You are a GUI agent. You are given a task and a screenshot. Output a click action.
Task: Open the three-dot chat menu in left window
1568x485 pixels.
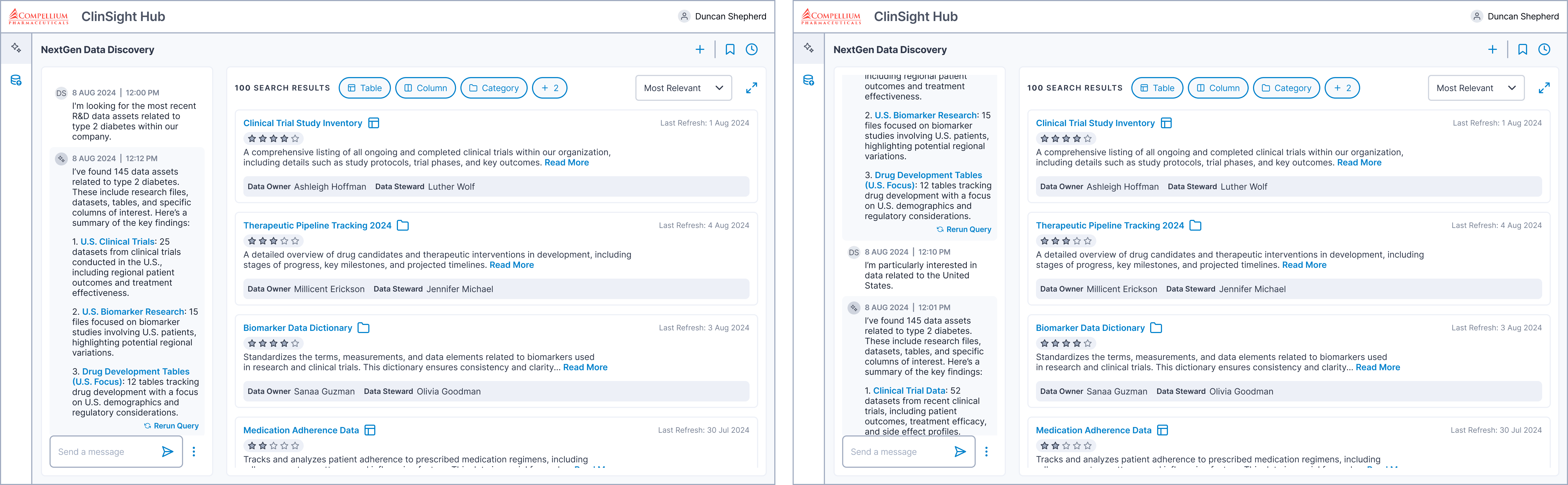194,452
